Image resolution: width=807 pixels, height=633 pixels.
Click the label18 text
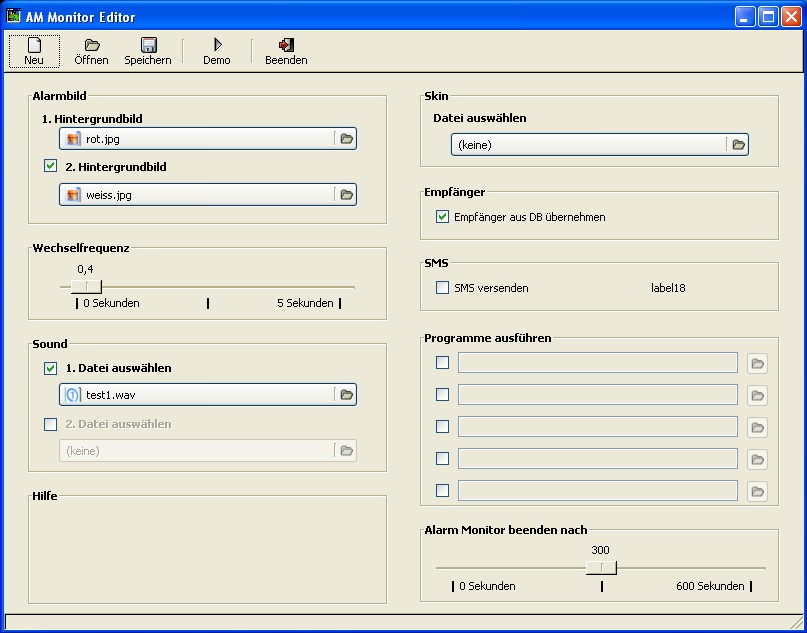(668, 288)
